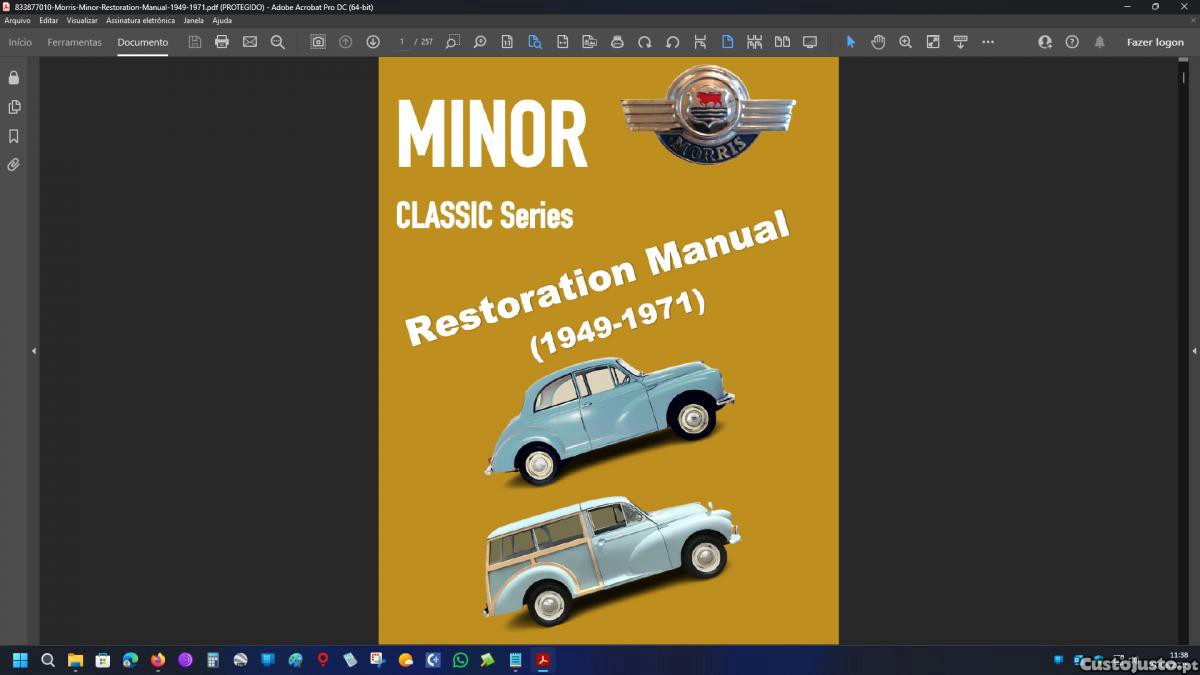Open the page thumbnails panel
Image resolution: width=1200 pixels, height=675 pixels.
pos(14,107)
